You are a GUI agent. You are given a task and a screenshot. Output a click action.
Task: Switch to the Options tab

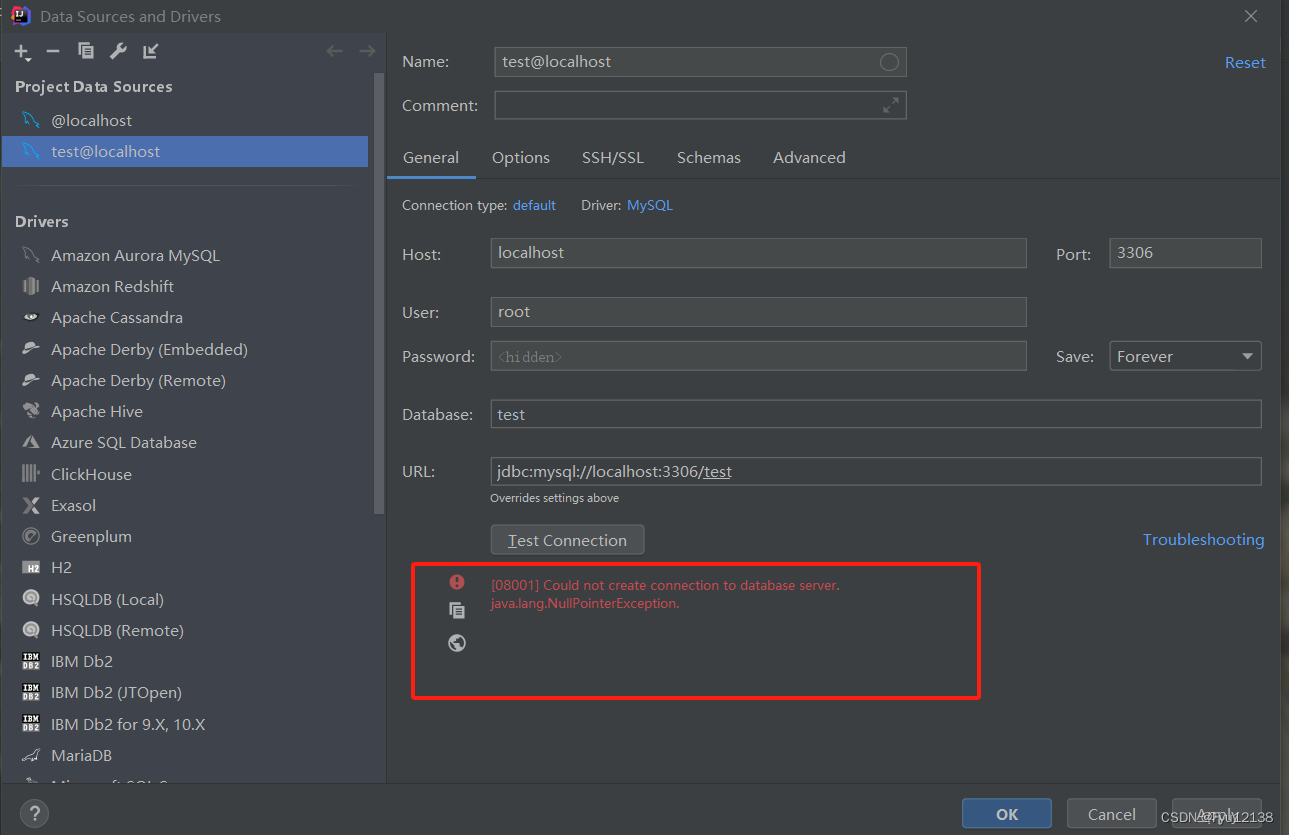521,158
